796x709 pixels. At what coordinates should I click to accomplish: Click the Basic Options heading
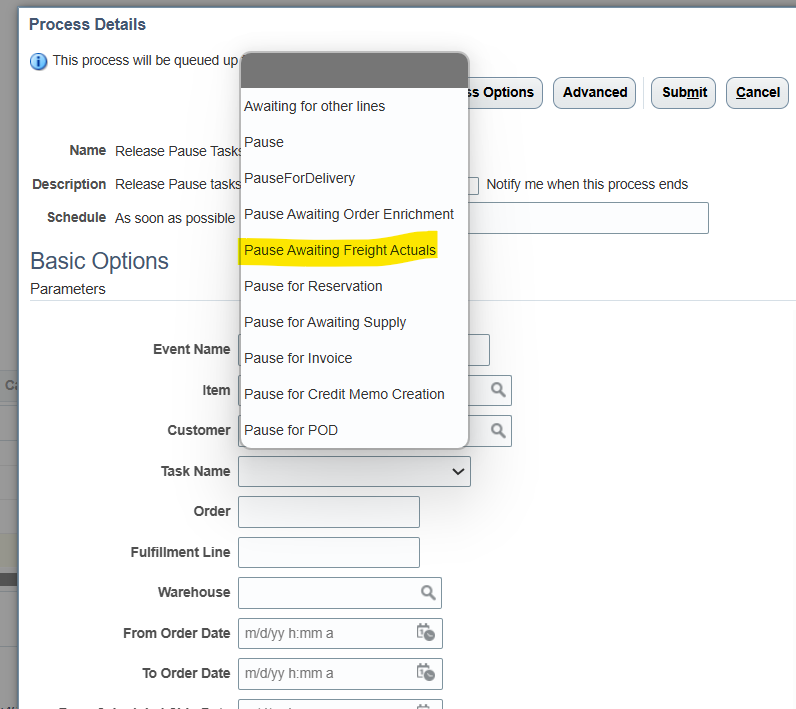click(100, 261)
